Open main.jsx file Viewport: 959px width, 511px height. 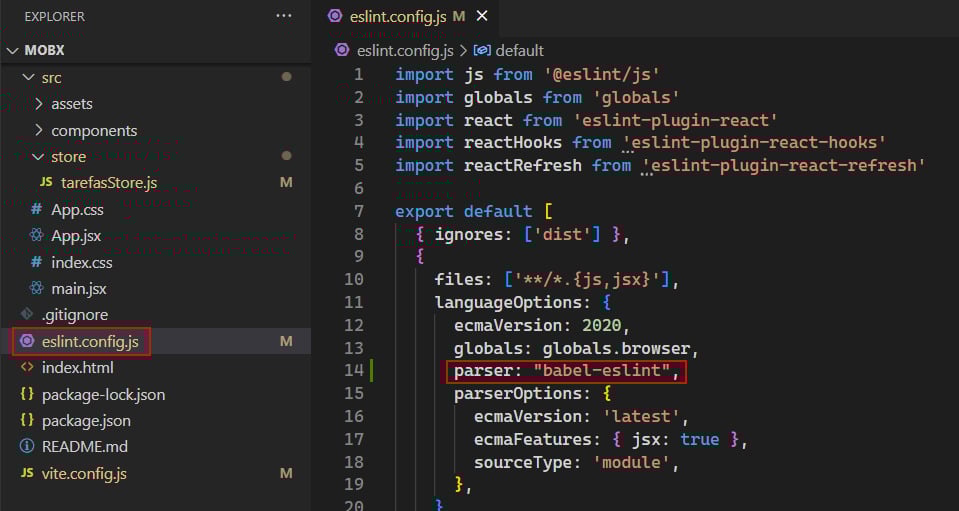coord(79,289)
